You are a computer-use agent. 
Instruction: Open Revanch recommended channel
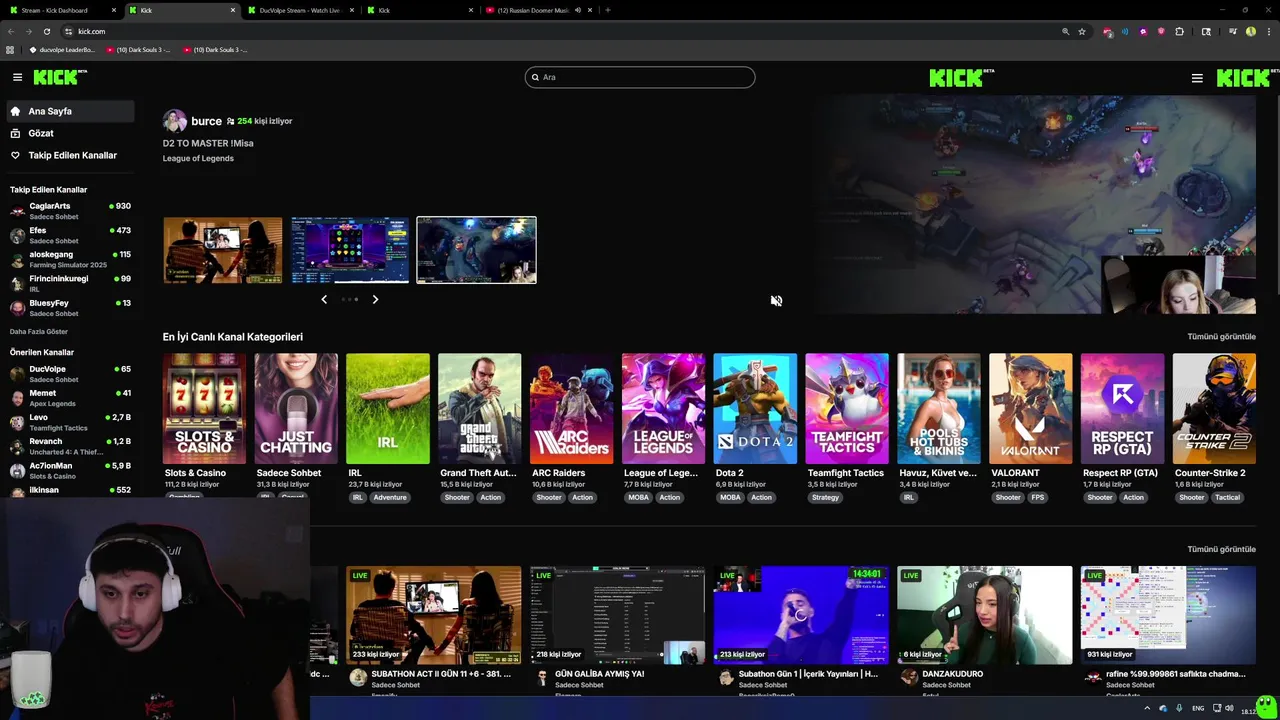coord(70,446)
